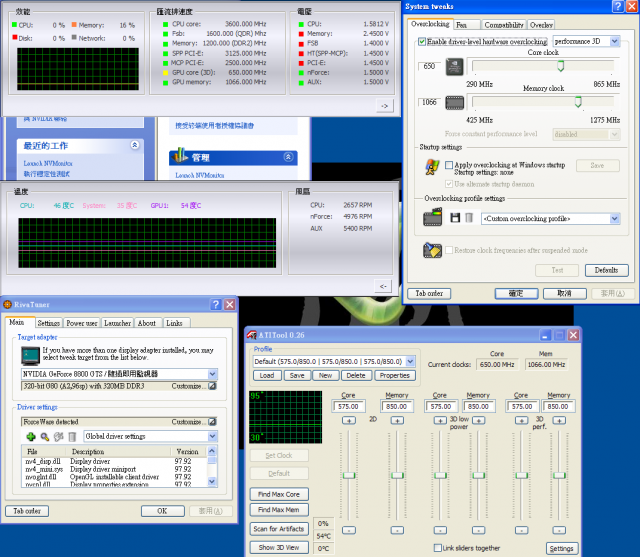Delete overclocking profile with trash icon

(469, 218)
